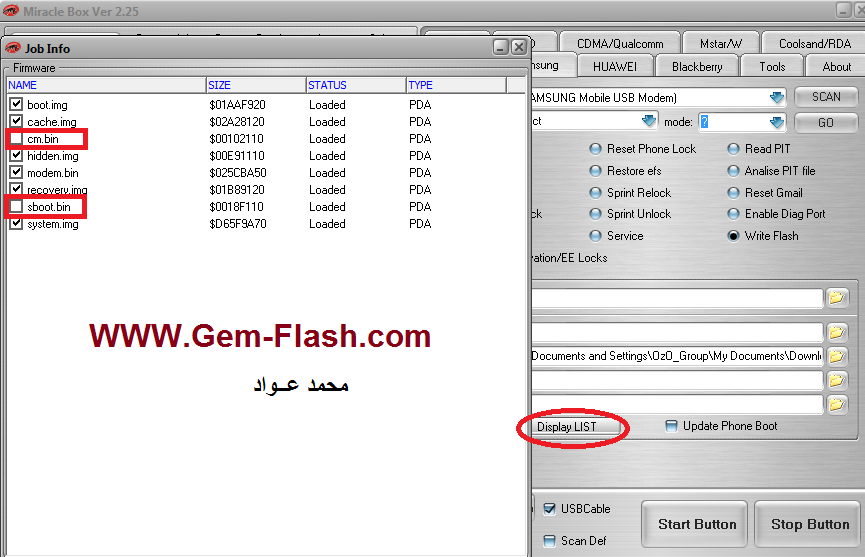Click the SCAN button
Viewport: 865px width, 557px height.
[x=826, y=97]
